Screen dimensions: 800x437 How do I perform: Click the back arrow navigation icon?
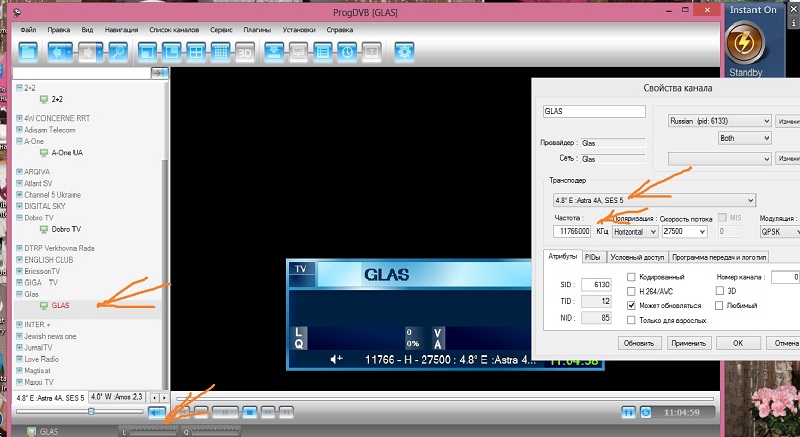tap(59, 50)
